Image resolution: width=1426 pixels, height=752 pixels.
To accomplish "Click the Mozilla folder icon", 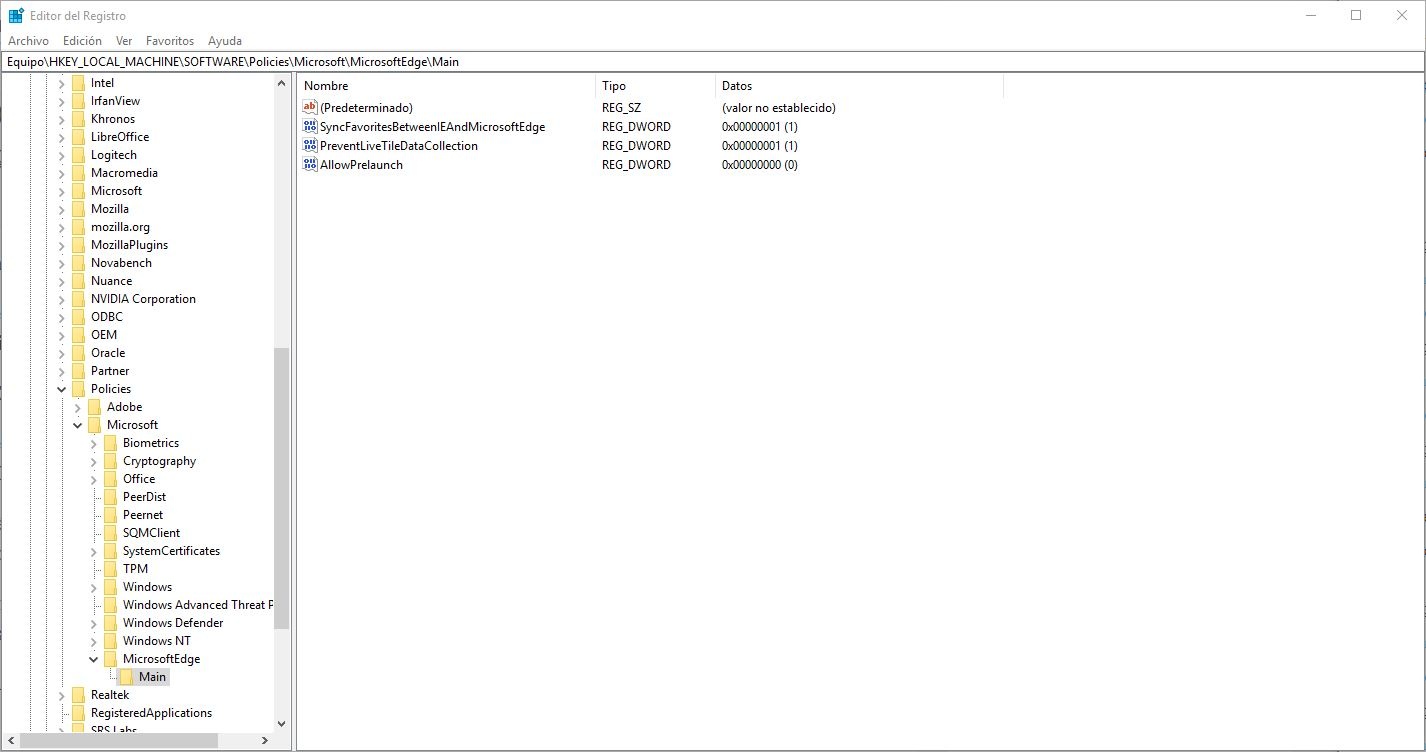I will click(78, 209).
